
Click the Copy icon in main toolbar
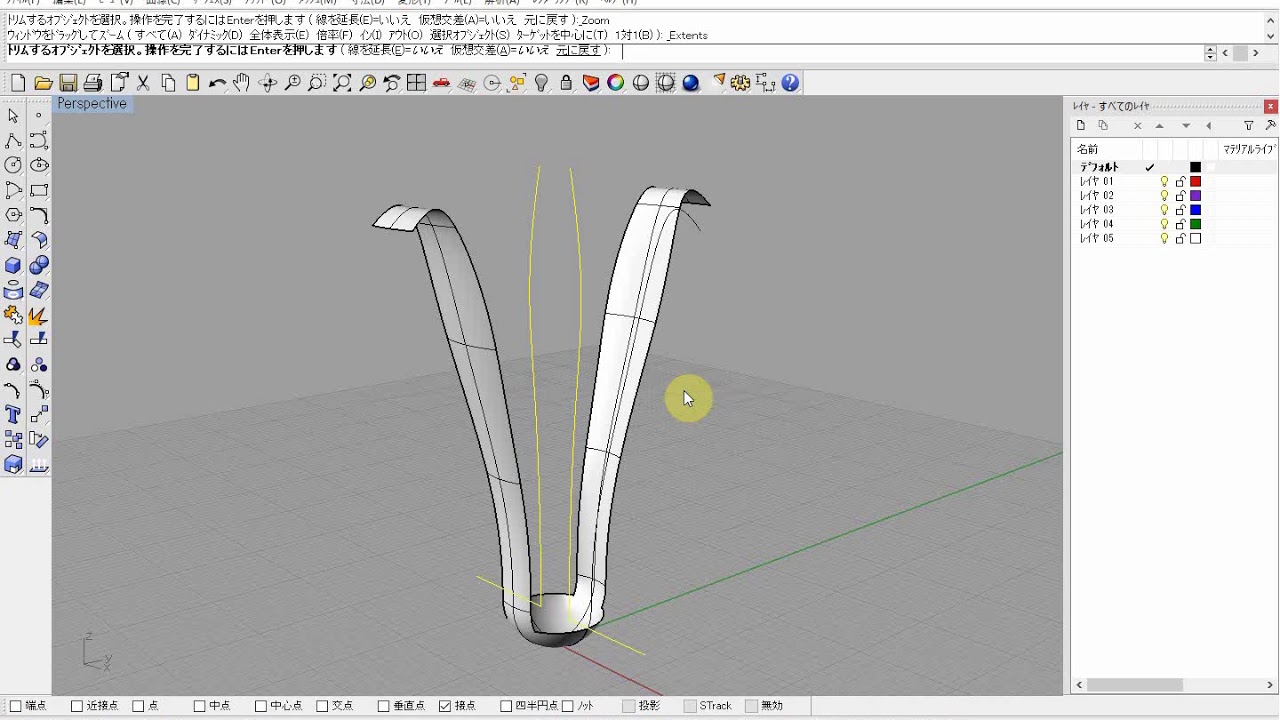pyautogui.click(x=168, y=83)
